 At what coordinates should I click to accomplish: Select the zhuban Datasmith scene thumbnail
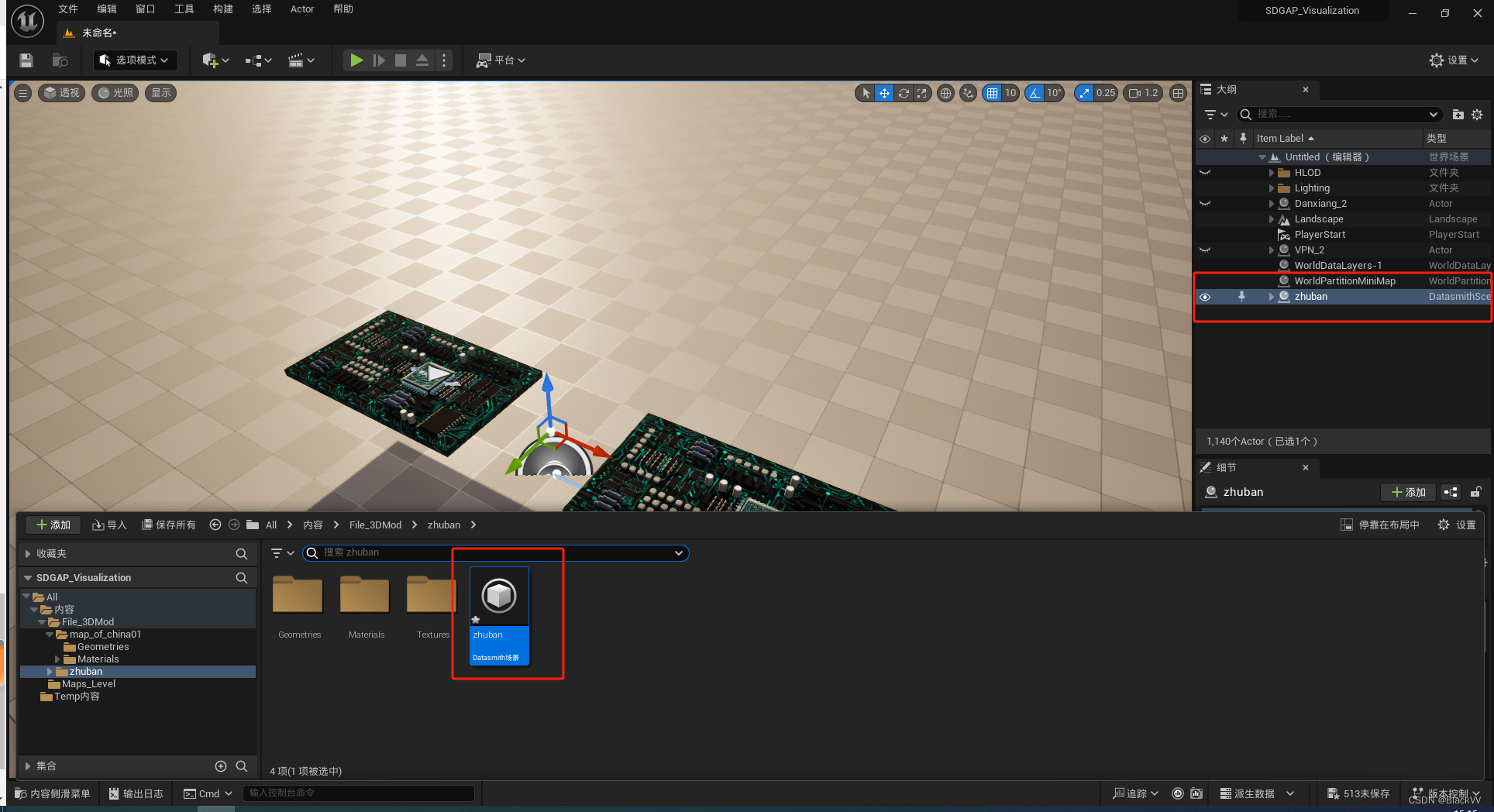(498, 597)
